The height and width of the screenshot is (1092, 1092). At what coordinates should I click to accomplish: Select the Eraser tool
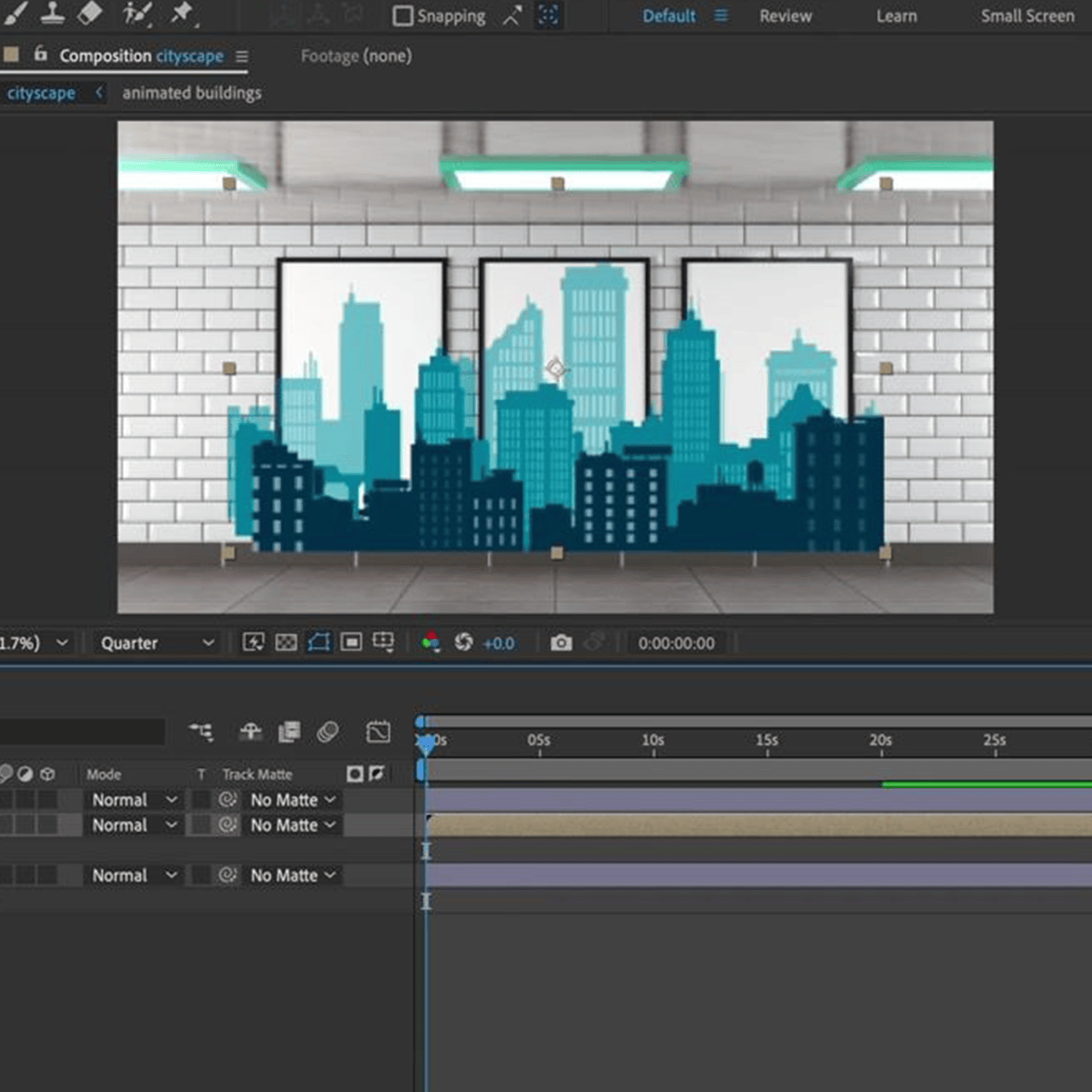[x=90, y=14]
